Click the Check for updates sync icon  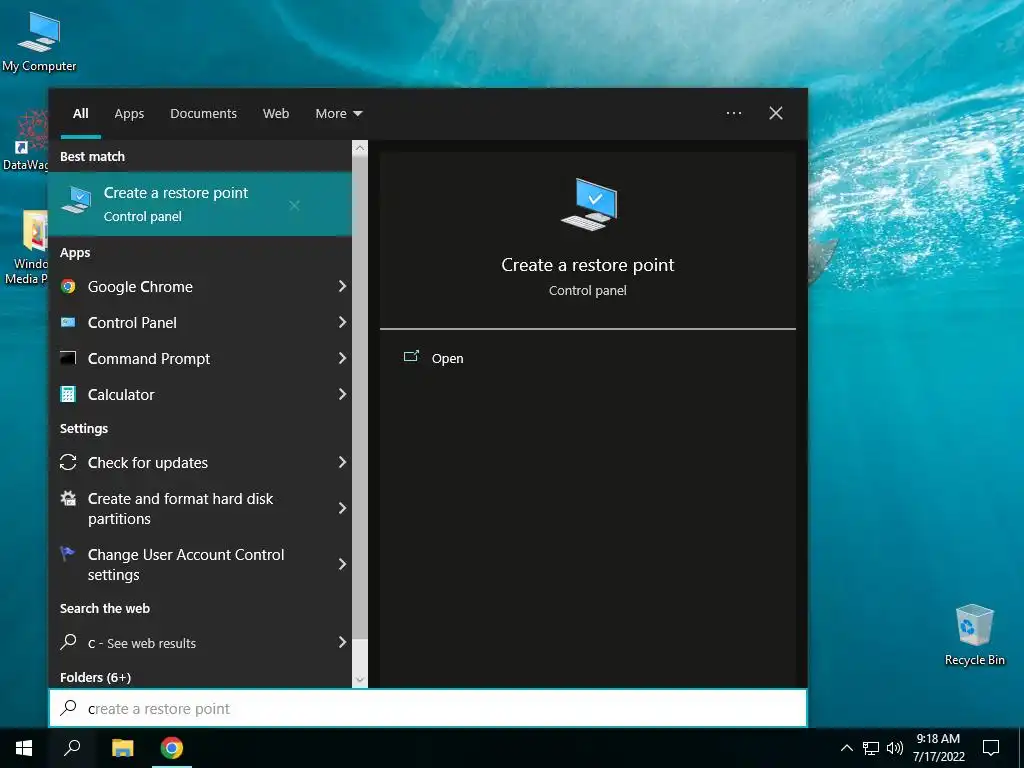[68, 462]
